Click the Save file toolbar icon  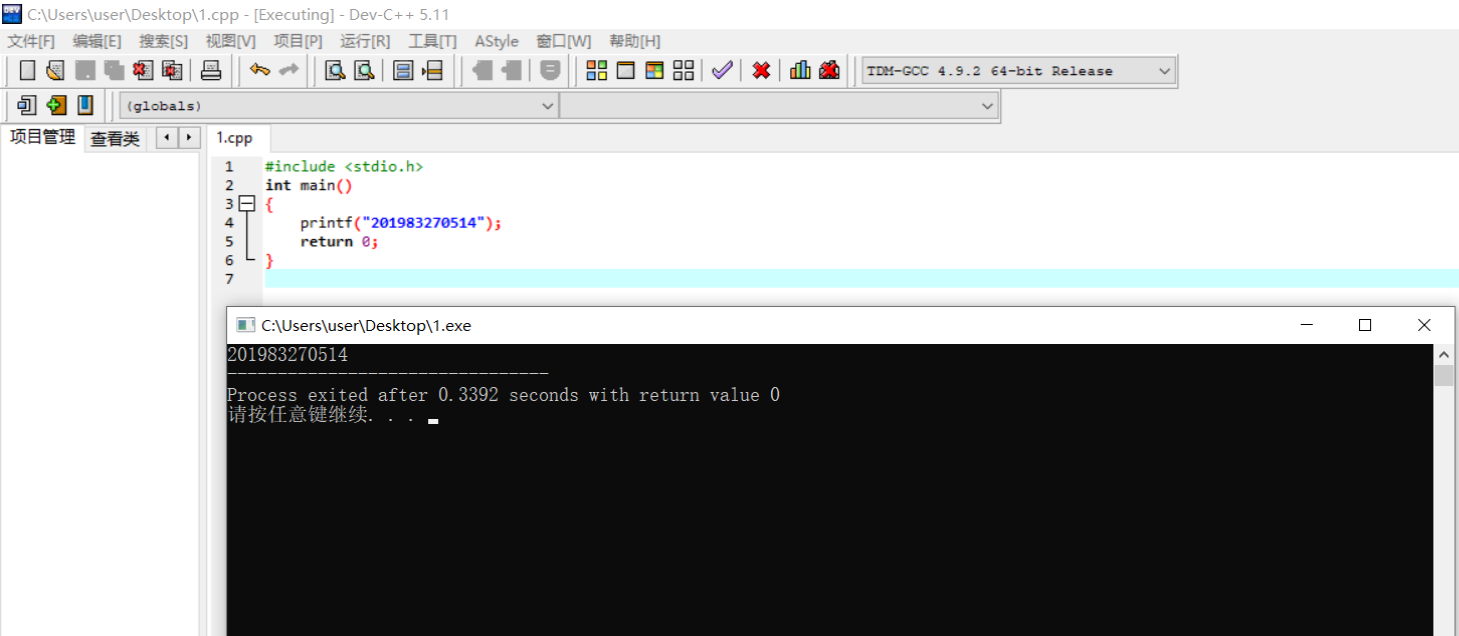click(85, 70)
